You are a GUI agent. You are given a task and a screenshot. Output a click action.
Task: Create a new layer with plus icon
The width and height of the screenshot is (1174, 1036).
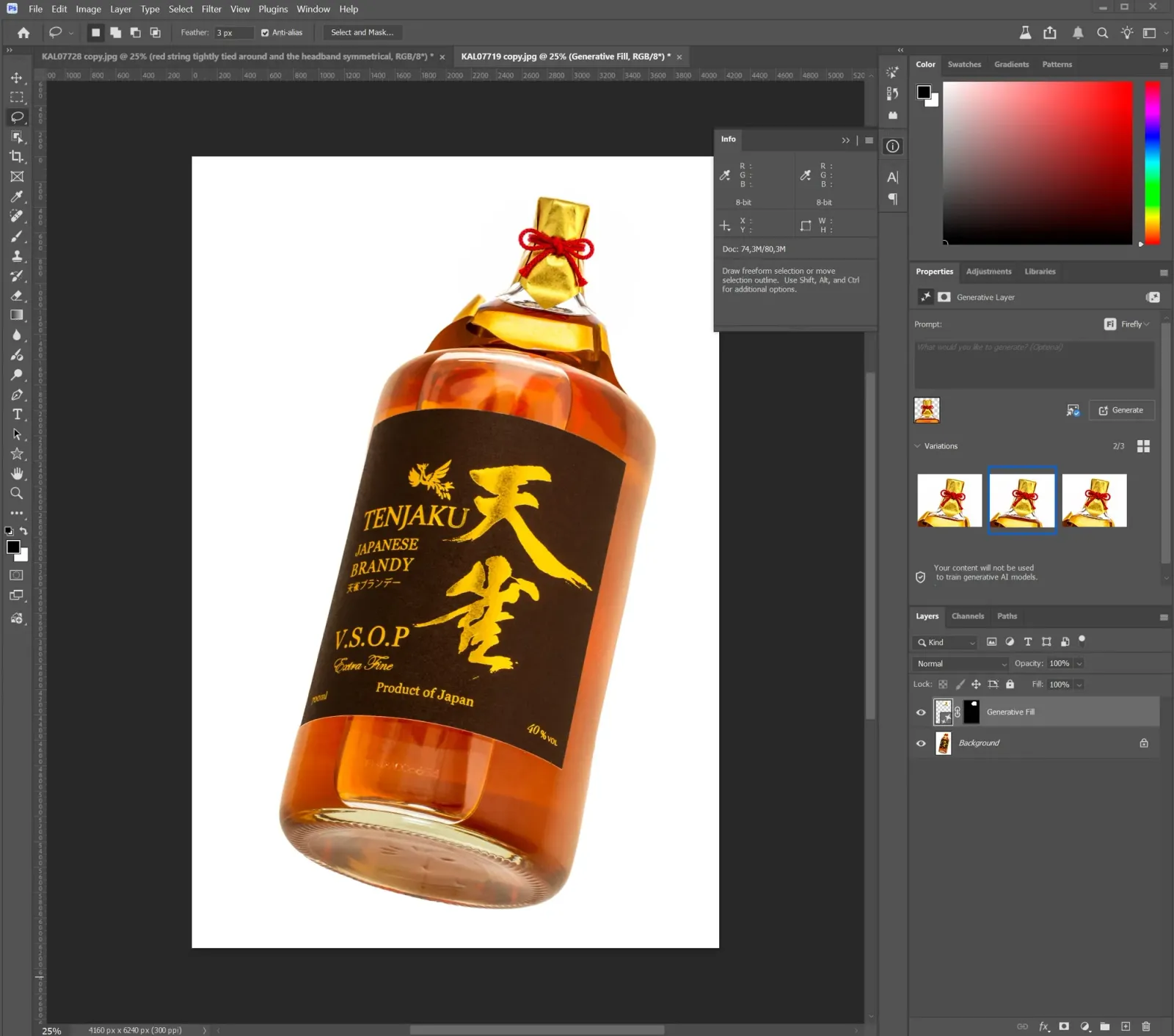click(1126, 1026)
